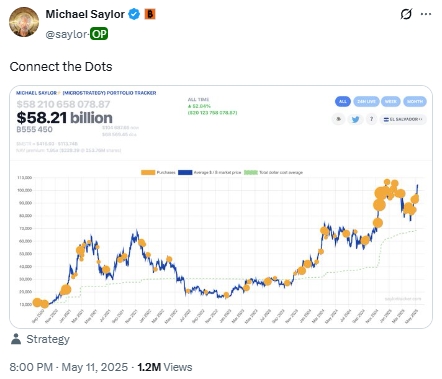Screen dimensions: 442x379
Task: Expand the El Salvador country selector
Action: 403,119
